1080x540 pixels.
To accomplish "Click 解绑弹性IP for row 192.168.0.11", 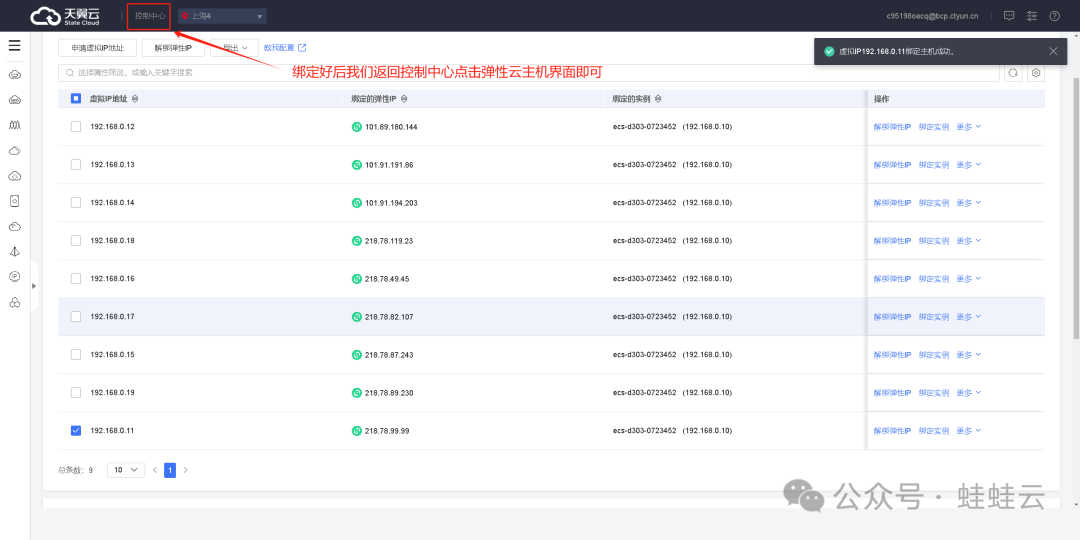I will [893, 430].
